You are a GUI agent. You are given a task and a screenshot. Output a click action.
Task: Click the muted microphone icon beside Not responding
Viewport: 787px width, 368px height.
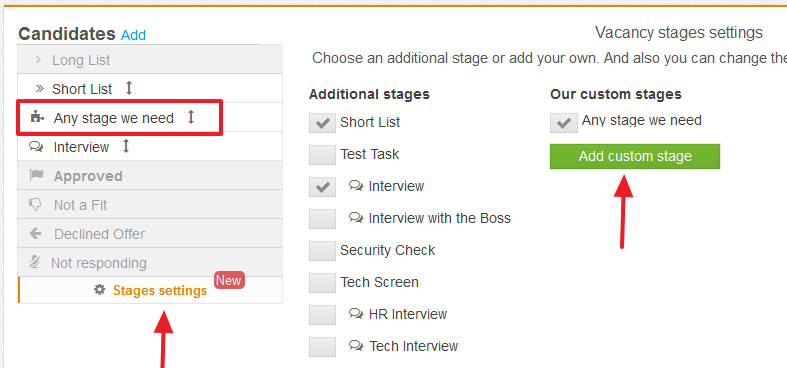tap(35, 262)
